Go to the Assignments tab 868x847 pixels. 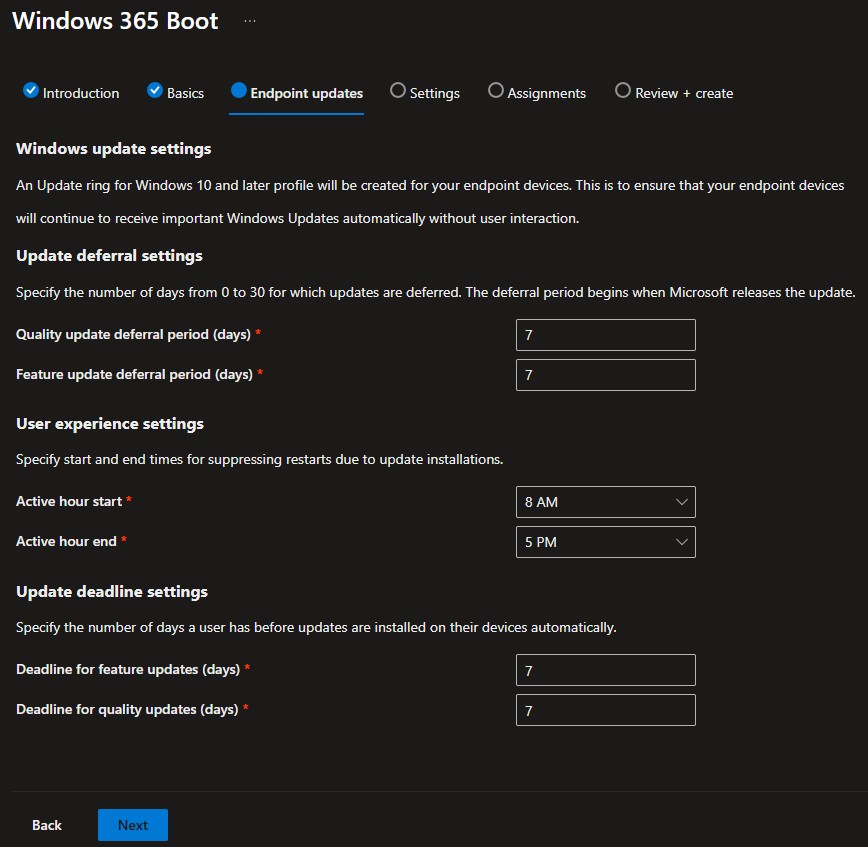(x=546, y=93)
